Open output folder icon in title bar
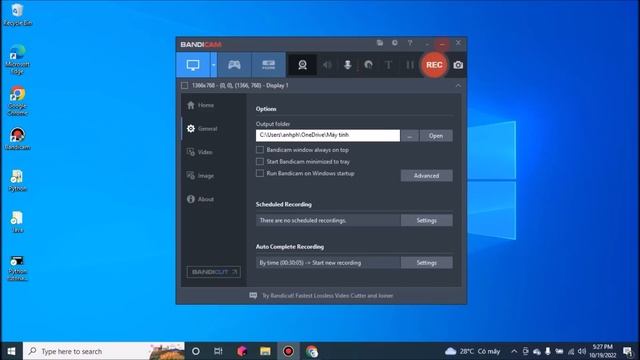The height and width of the screenshot is (360, 640). 380,43
